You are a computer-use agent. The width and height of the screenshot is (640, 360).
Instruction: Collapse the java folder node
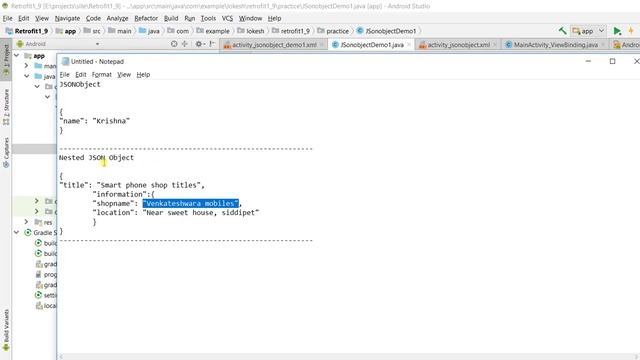[x=27, y=76]
